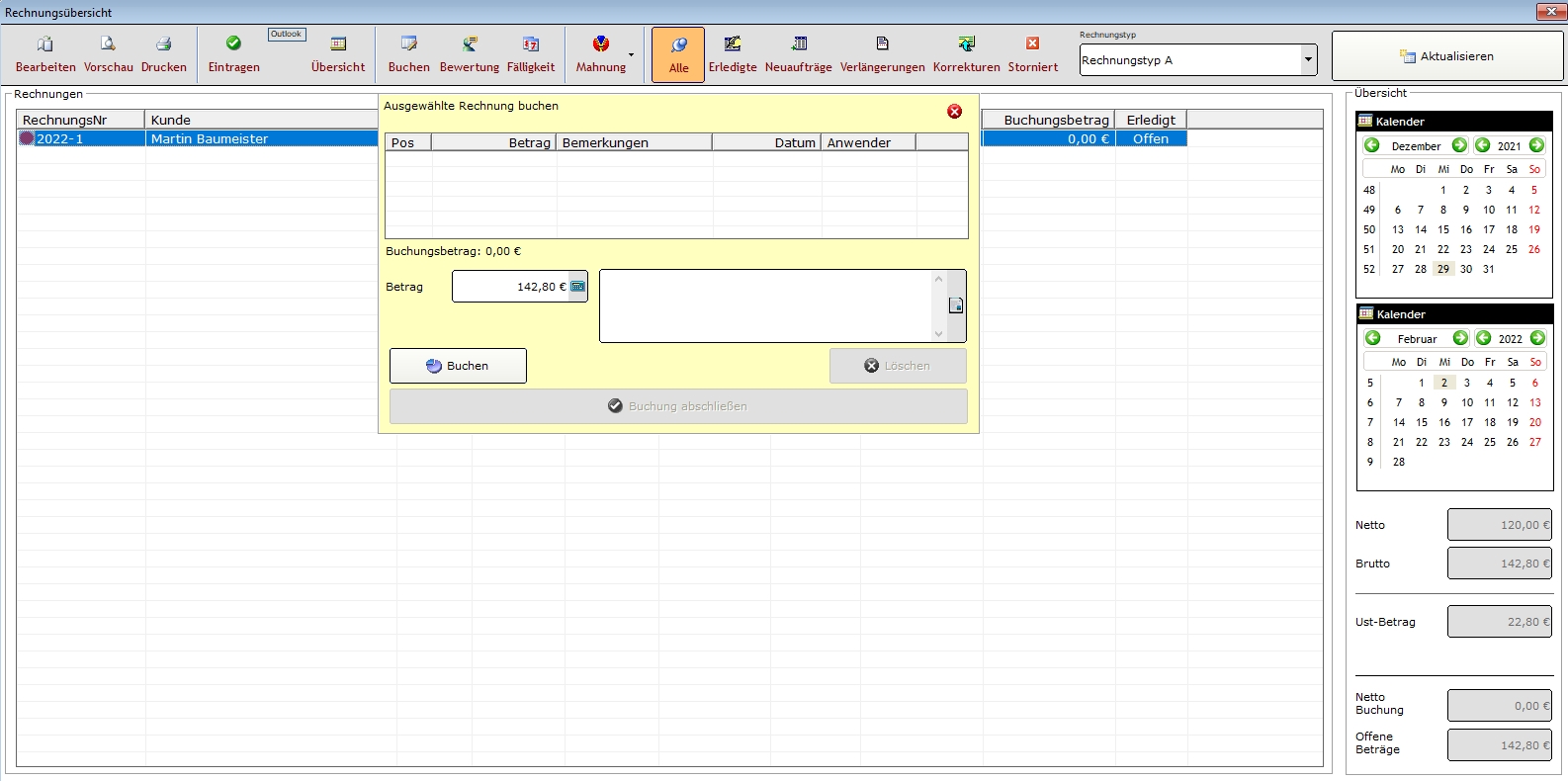Close the Ausgewählte Rechnung buchen panel
This screenshot has height=781, width=1568.
click(x=954, y=112)
